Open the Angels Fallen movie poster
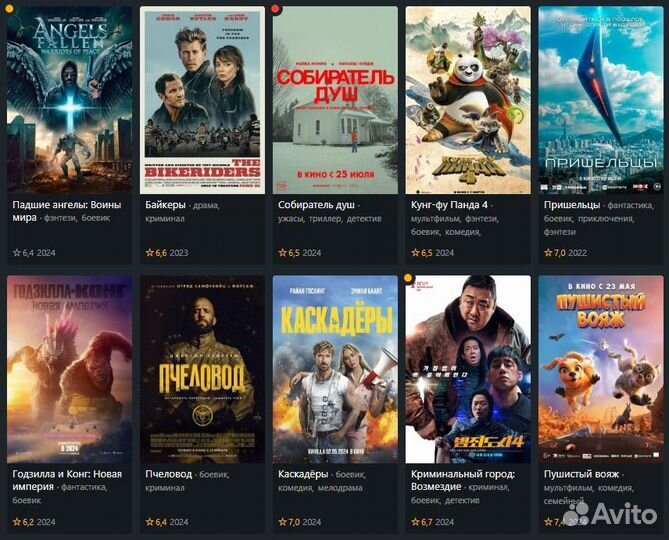The image size is (669, 540). (70, 100)
